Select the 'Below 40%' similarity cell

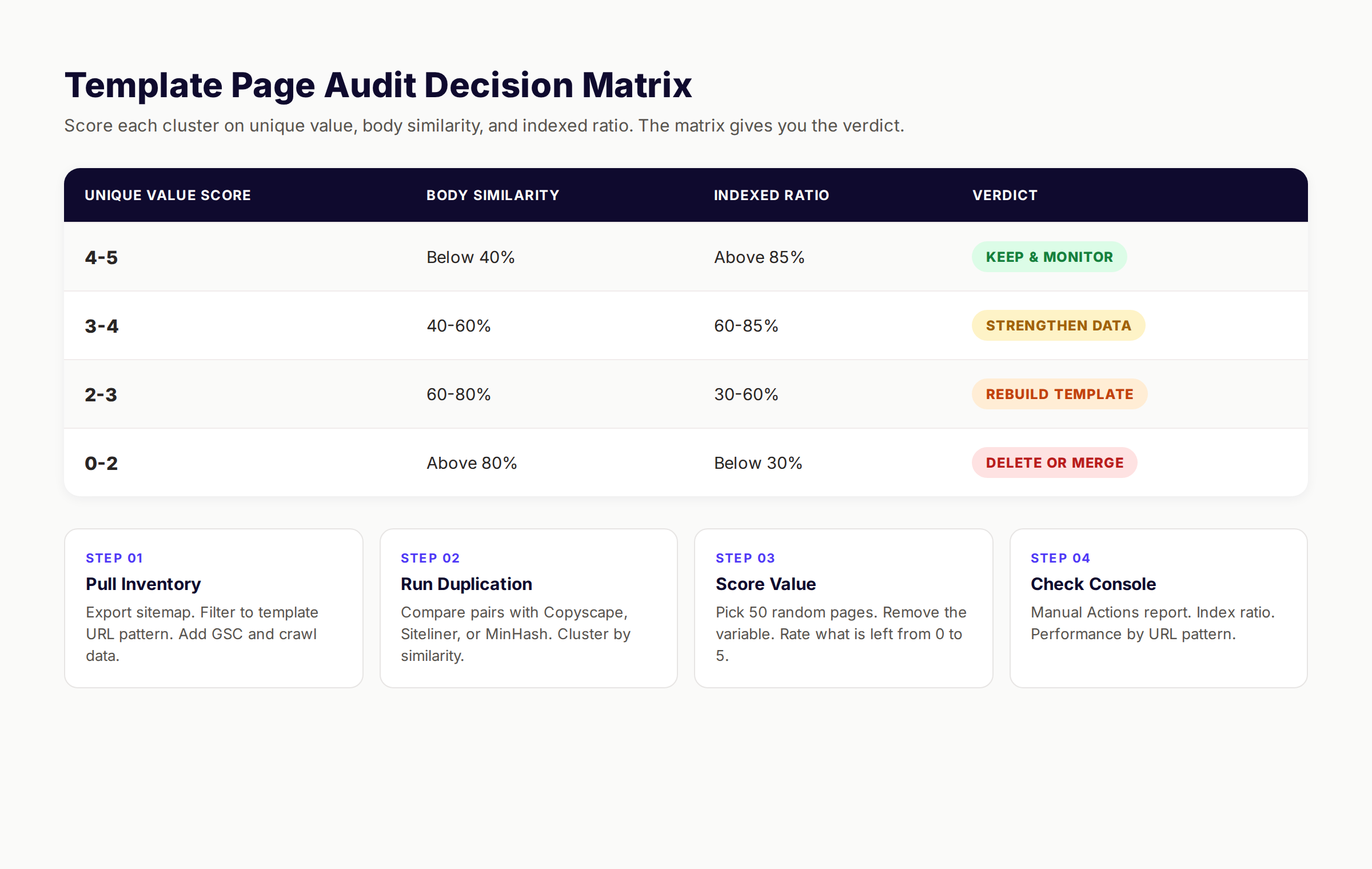coord(470,257)
